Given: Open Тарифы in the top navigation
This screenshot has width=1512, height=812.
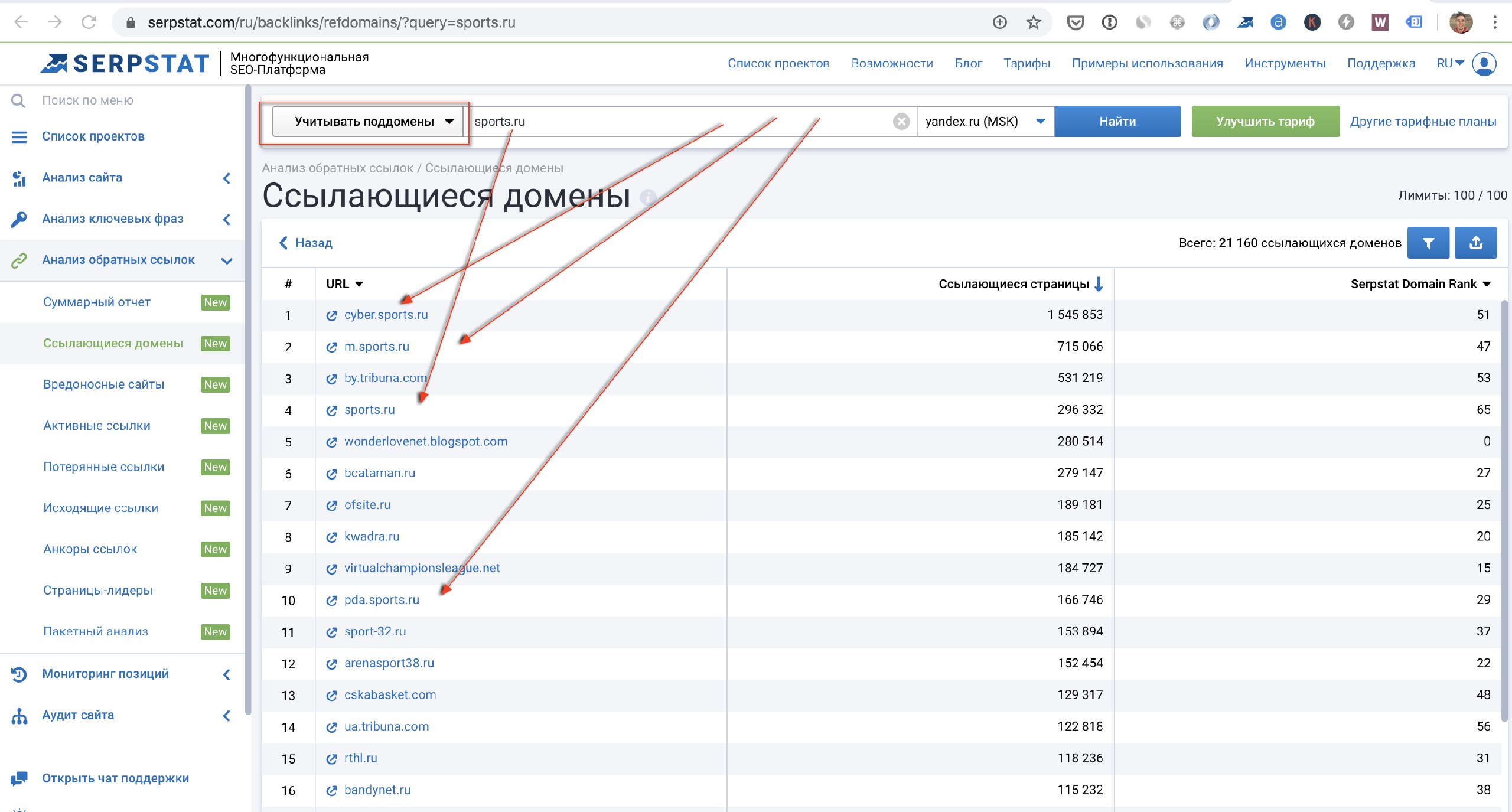Looking at the screenshot, I should point(1027,63).
